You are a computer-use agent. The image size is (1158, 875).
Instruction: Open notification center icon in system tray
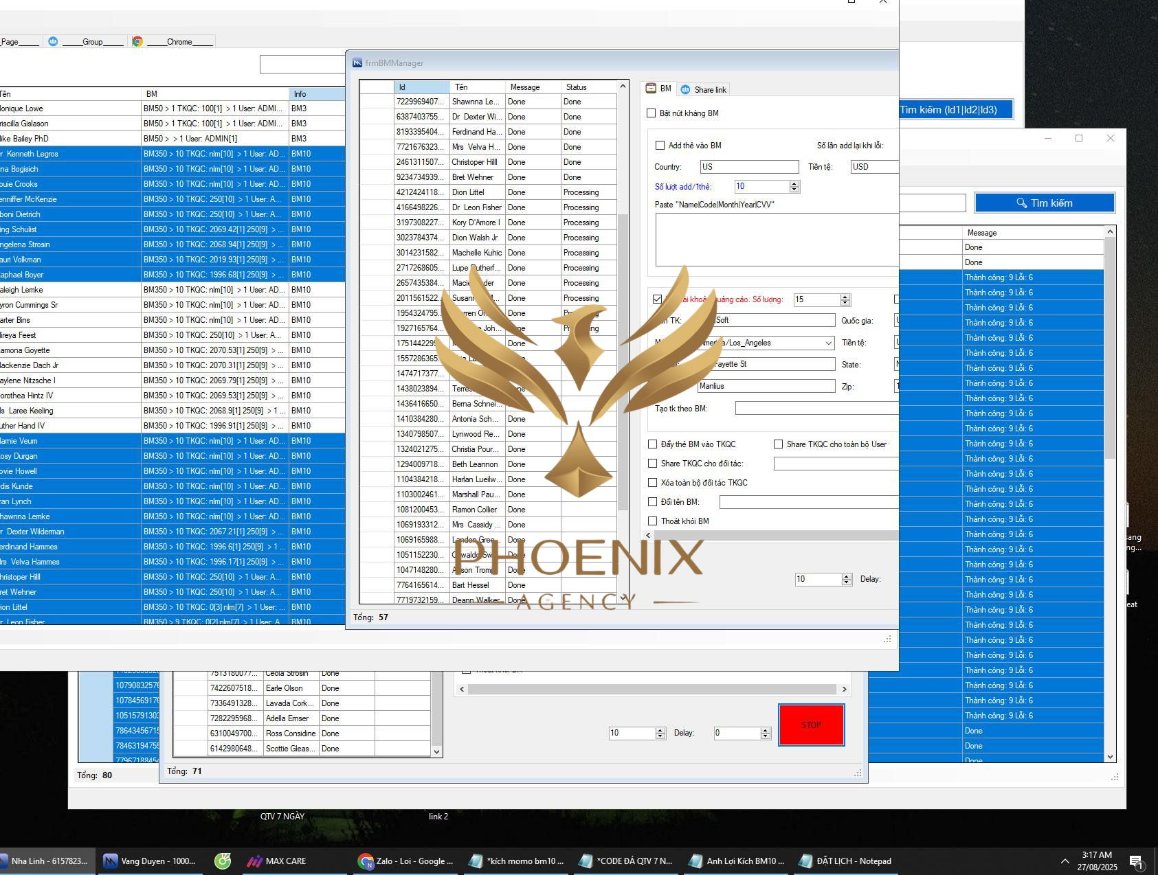[x=1136, y=861]
